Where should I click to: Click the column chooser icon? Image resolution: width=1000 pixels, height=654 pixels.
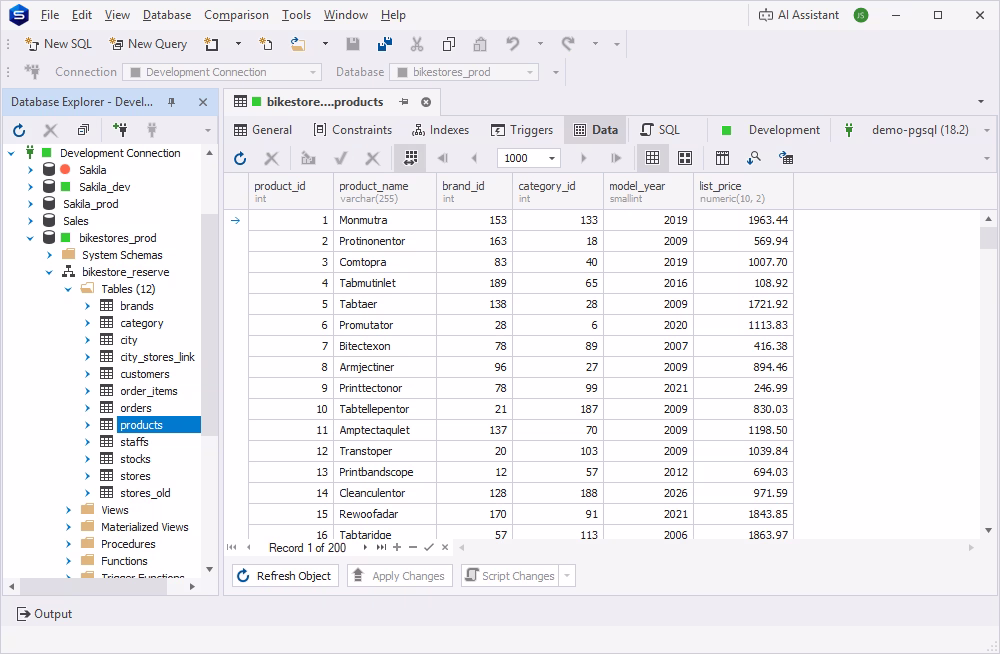(722, 158)
